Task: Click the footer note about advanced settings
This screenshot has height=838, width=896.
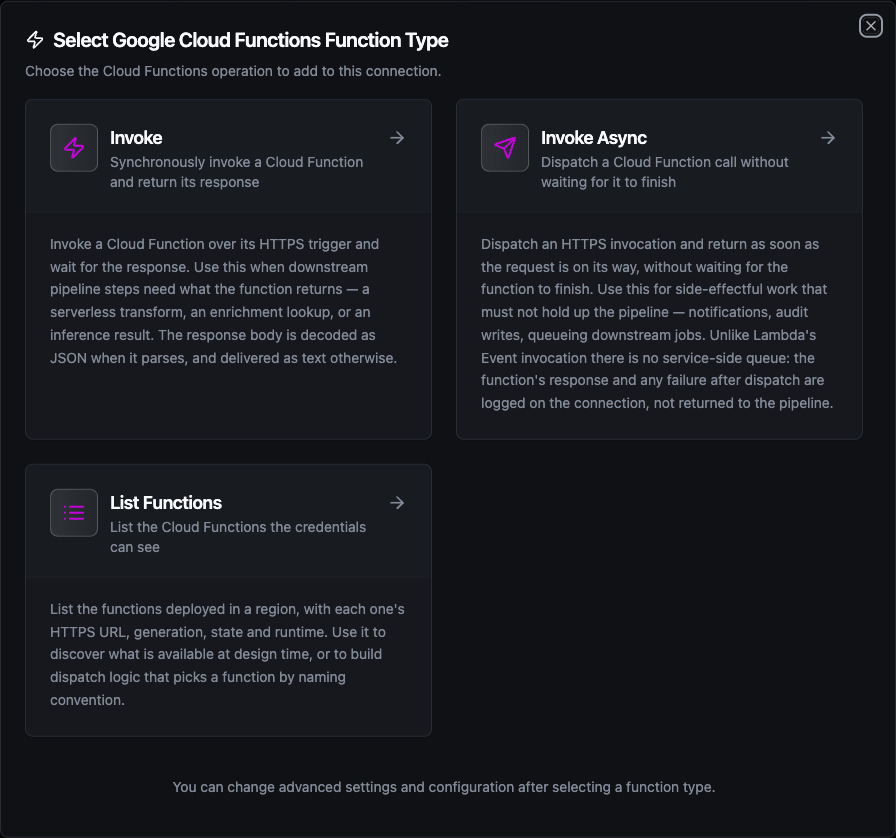Action: pyautogui.click(x=444, y=787)
